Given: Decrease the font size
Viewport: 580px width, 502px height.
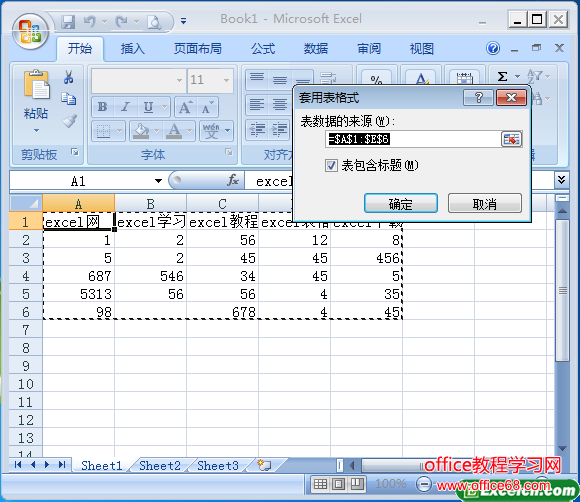Looking at the screenshot, I should [x=208, y=107].
